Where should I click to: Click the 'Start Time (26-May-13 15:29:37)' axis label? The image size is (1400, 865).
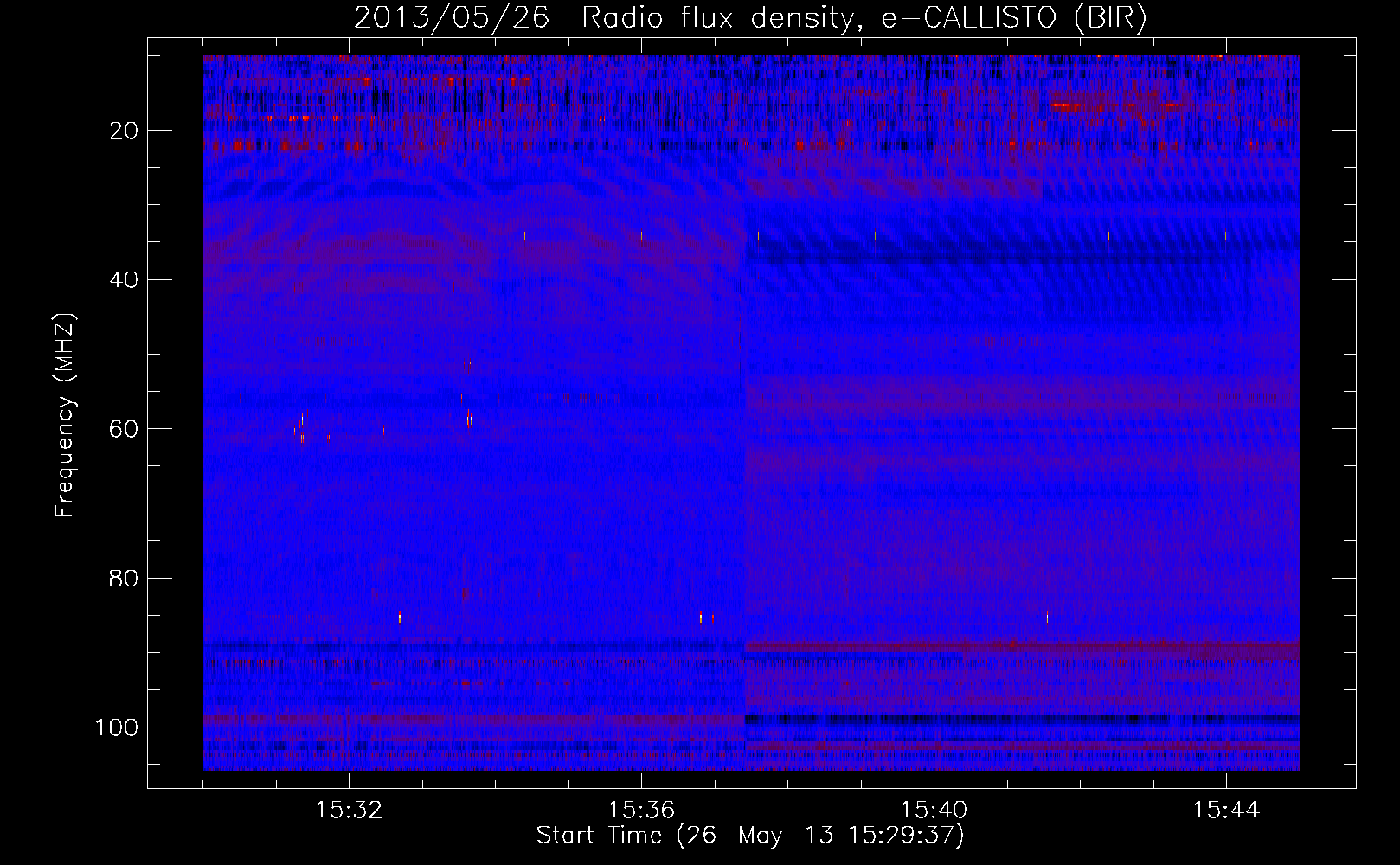click(x=750, y=836)
